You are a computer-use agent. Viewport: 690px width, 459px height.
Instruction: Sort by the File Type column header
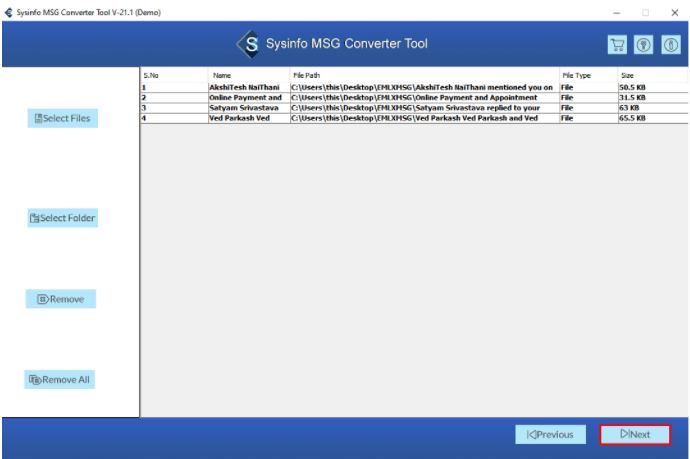click(x=588, y=75)
